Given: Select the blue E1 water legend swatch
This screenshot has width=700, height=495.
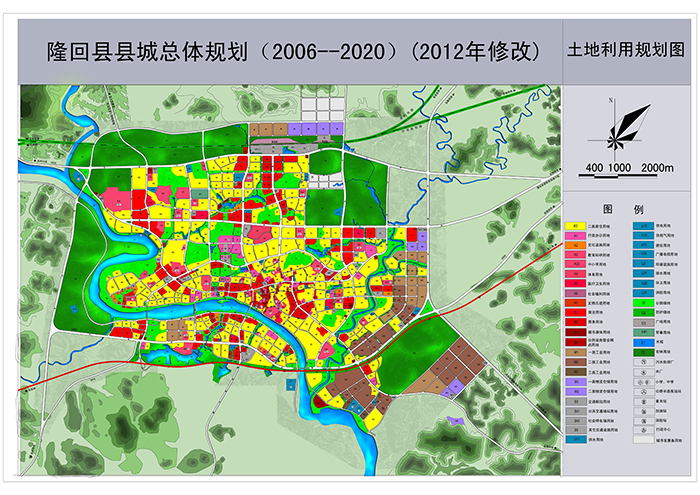Looking at the screenshot, I should [x=643, y=342].
